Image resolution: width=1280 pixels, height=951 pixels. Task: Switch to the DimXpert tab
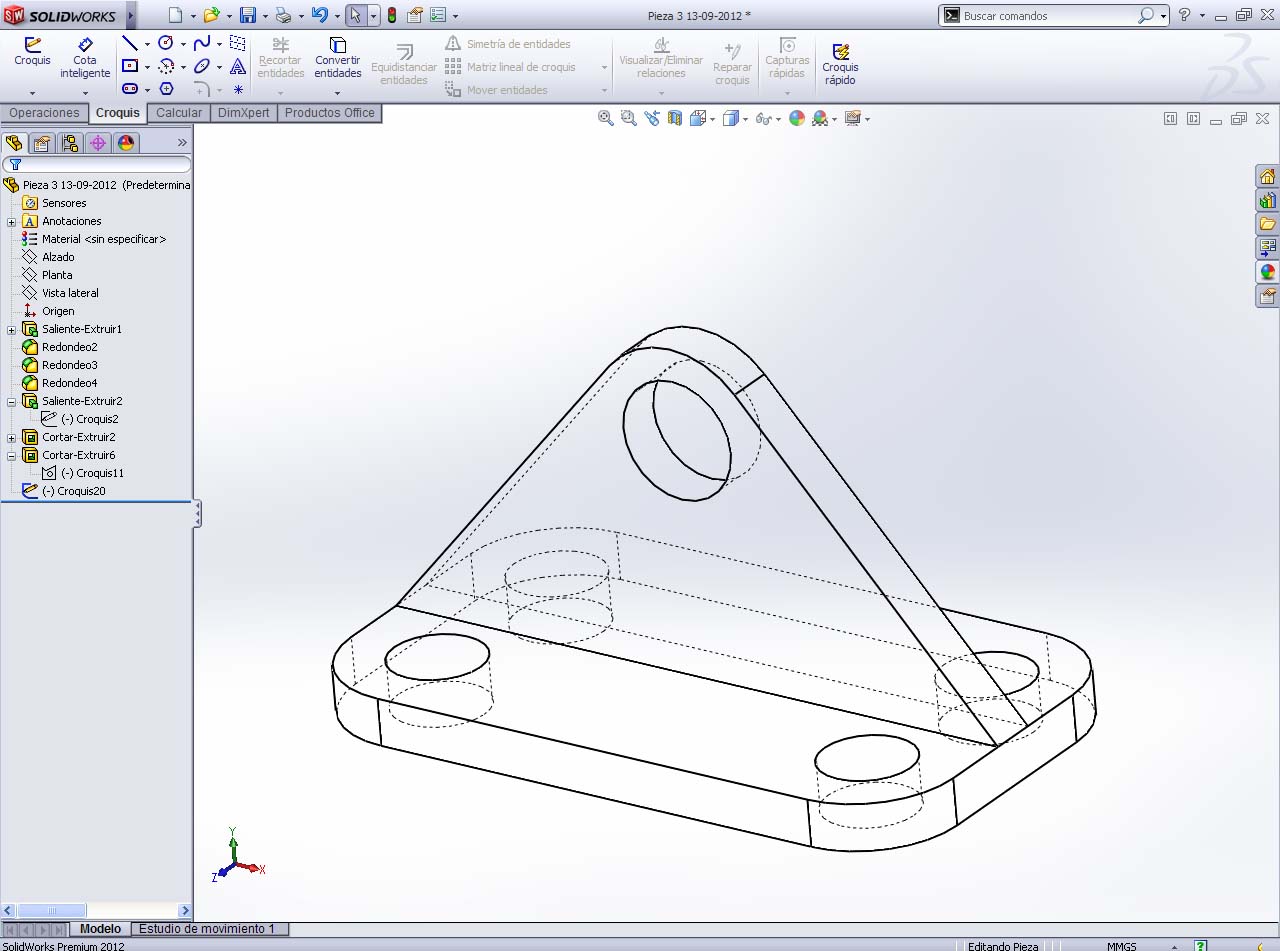coord(244,113)
